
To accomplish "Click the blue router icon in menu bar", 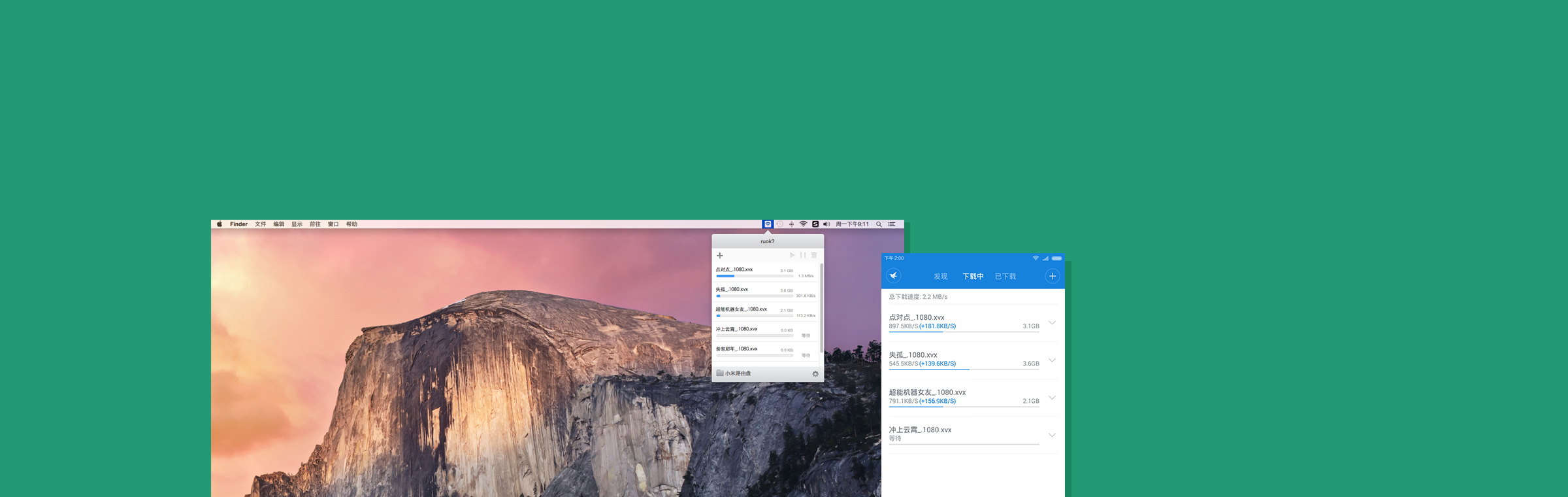I will pyautogui.click(x=768, y=224).
